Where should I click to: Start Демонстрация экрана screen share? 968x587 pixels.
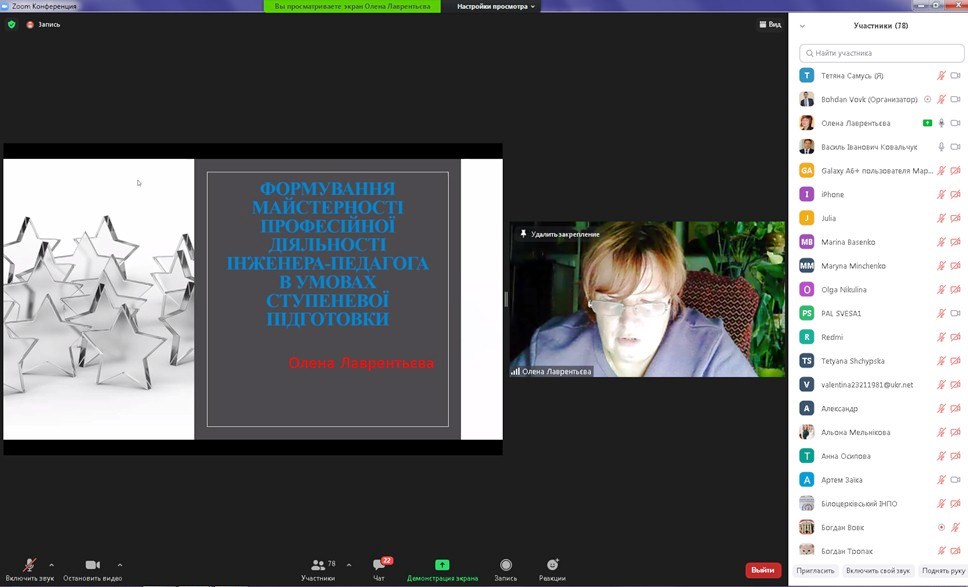click(442, 566)
